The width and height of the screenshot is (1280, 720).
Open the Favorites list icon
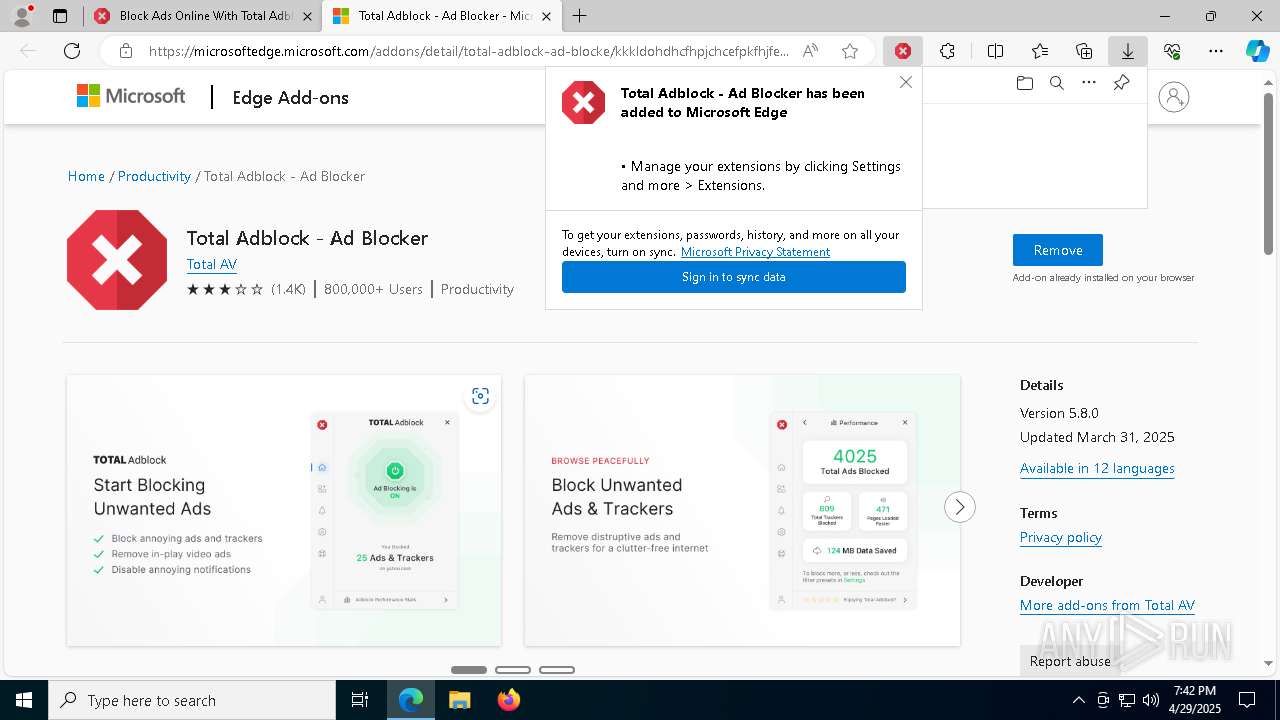(1040, 51)
